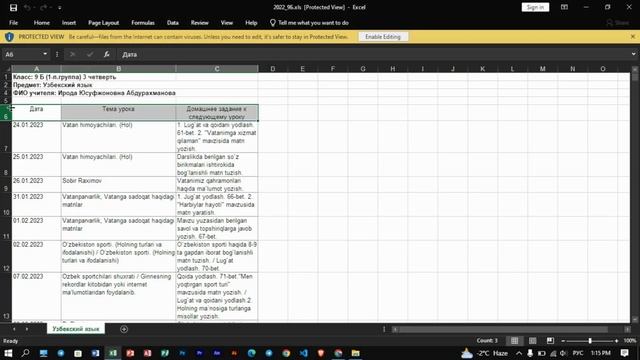Switch to Page Layout view icon
This screenshot has width=640, height=360.
tap(533, 341)
